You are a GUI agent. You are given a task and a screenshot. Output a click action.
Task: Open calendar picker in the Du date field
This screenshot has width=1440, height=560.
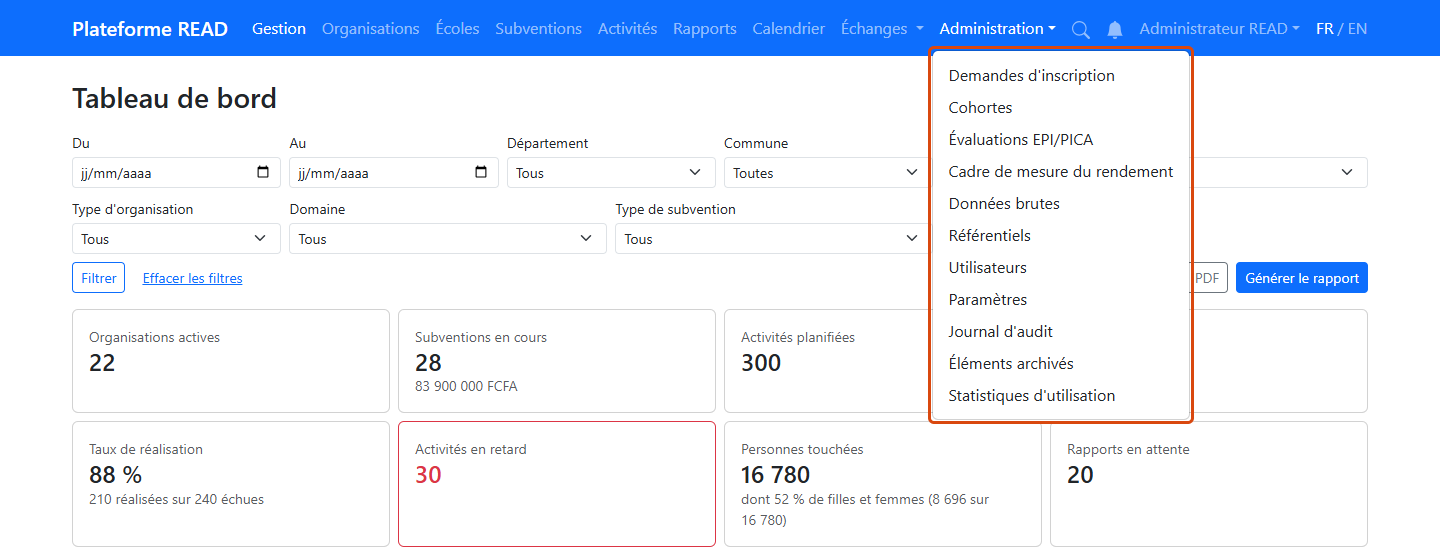(263, 172)
